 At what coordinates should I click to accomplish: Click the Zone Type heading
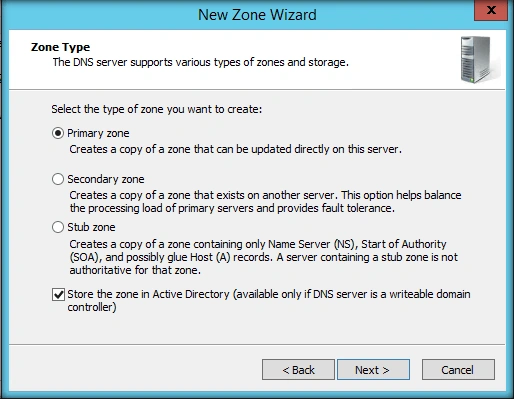tap(60, 47)
